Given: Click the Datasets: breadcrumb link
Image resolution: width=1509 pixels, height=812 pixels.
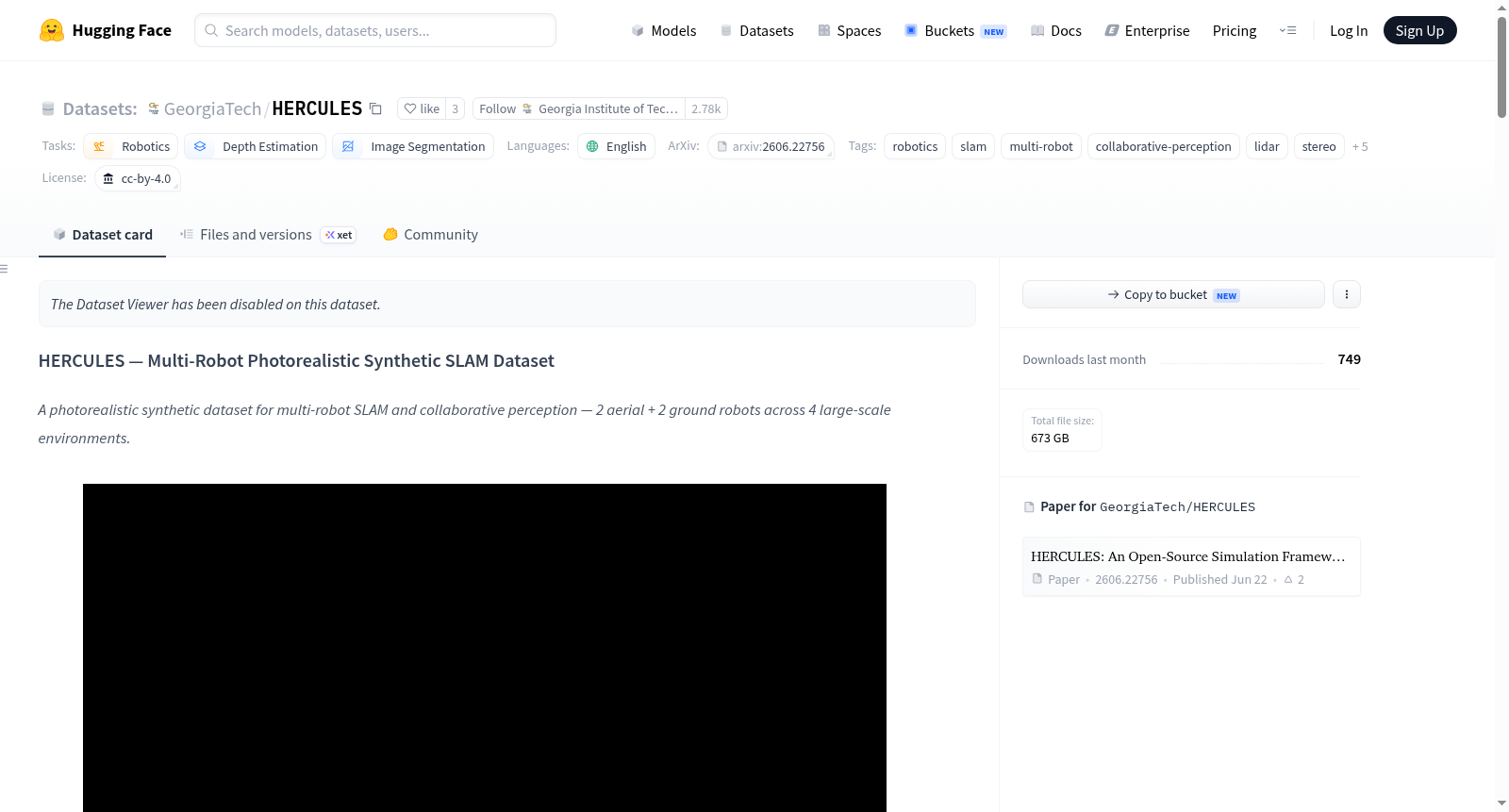Looking at the screenshot, I should tap(100, 108).
